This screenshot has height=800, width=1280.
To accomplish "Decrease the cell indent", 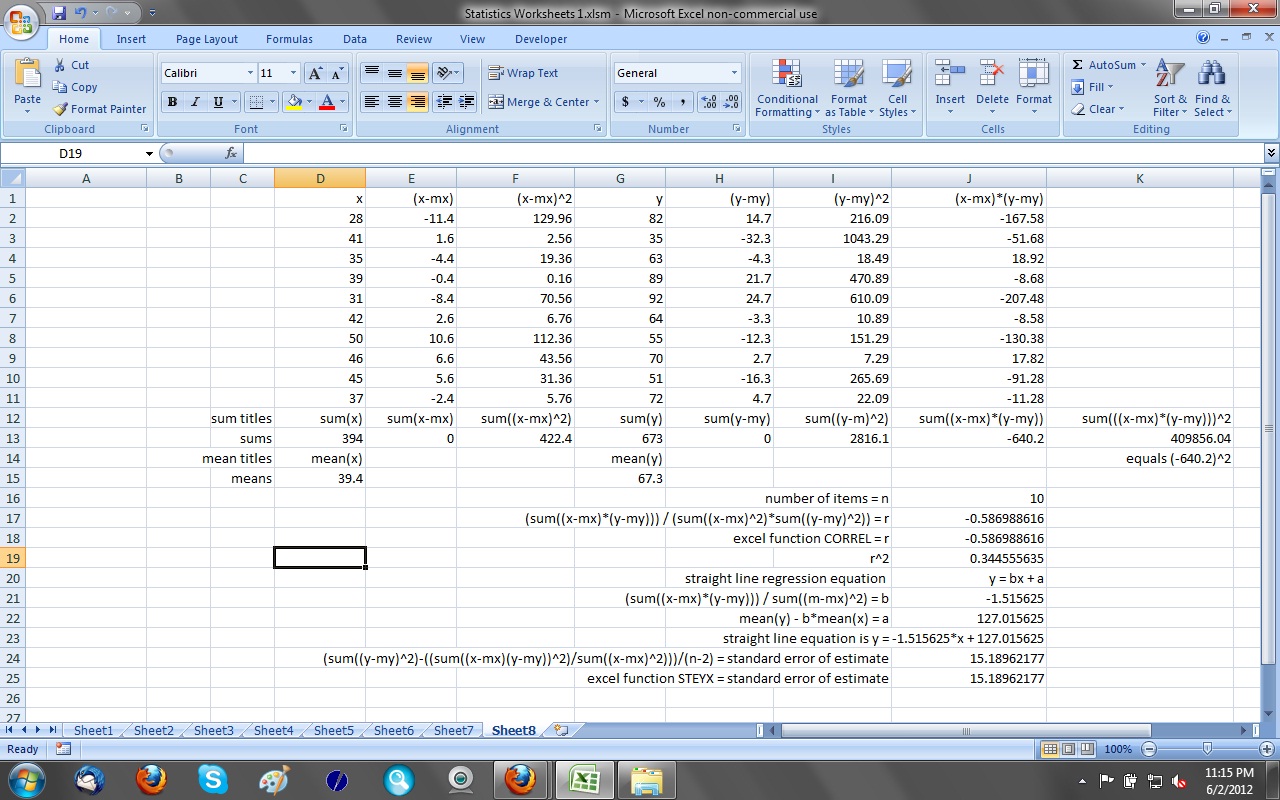I will [x=445, y=102].
